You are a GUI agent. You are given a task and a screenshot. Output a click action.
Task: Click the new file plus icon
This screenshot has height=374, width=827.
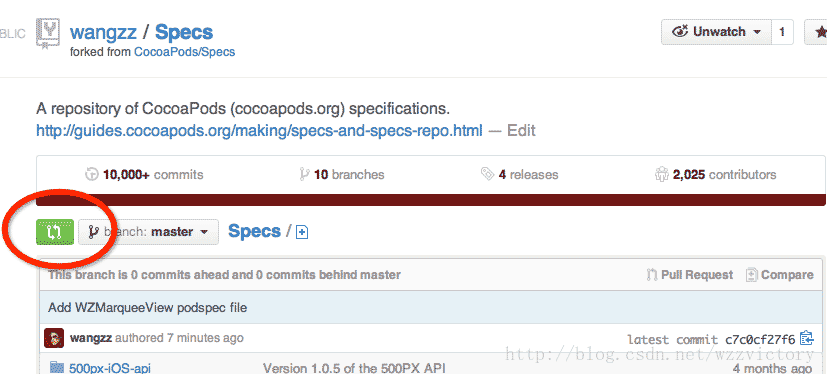[x=302, y=232]
